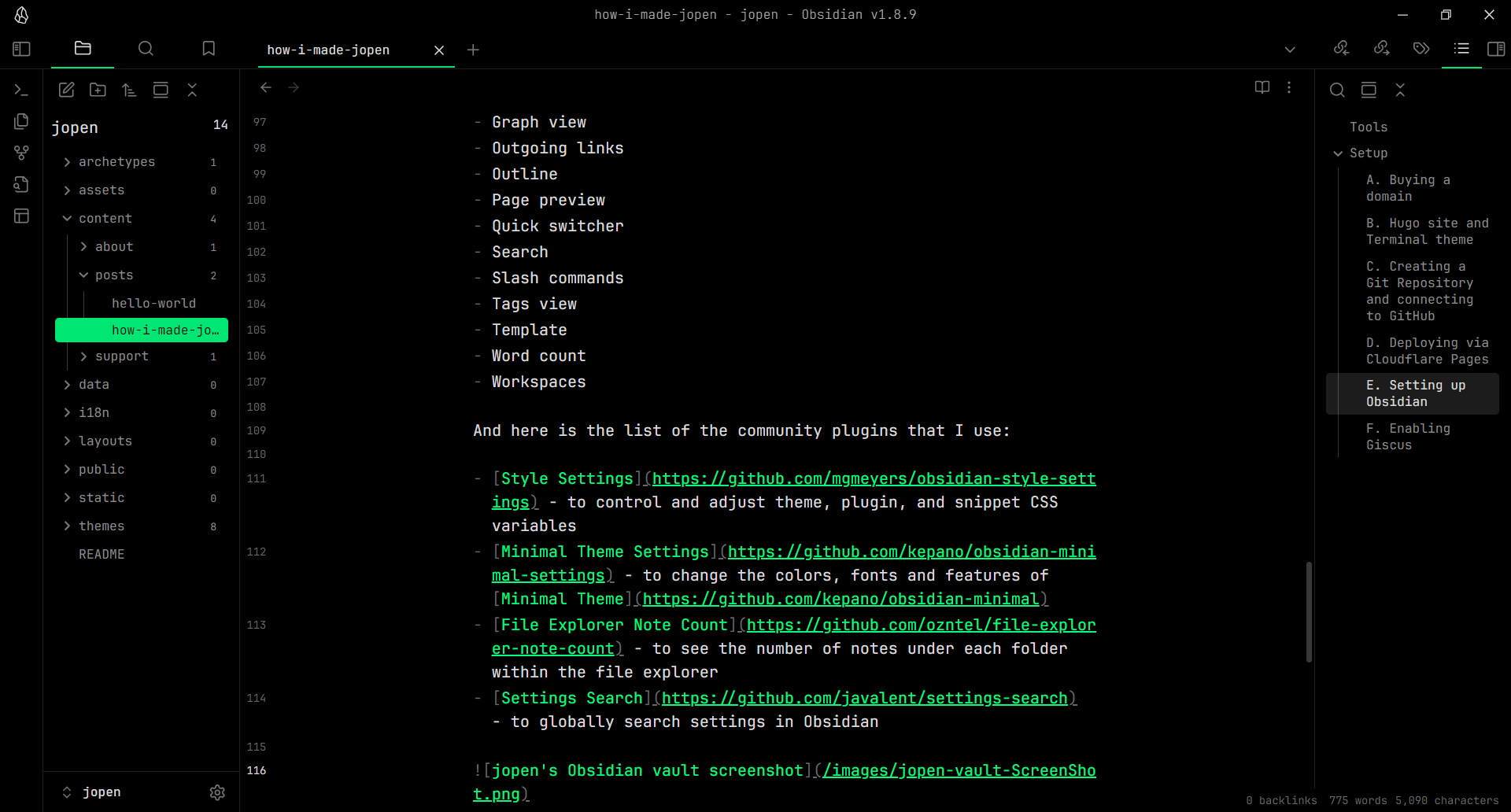Open the Search sidebar tab
Viewport: 1511px width, 812px height.
pyautogui.click(x=146, y=49)
